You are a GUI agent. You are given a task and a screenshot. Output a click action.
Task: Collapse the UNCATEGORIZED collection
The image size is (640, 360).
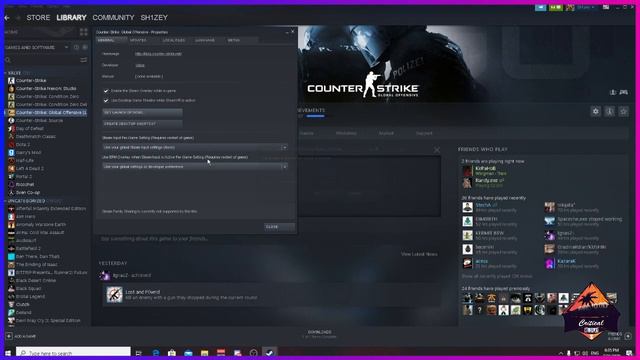click(x=5, y=201)
